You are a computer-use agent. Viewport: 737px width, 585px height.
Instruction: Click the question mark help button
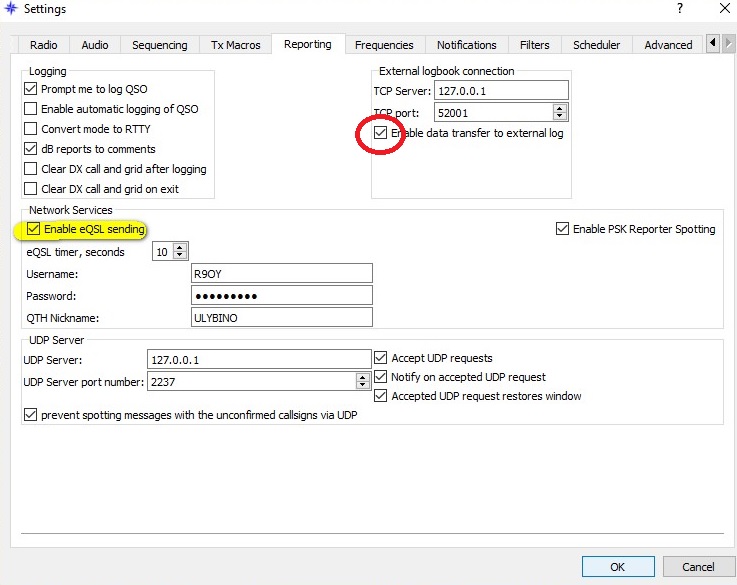tap(680, 9)
